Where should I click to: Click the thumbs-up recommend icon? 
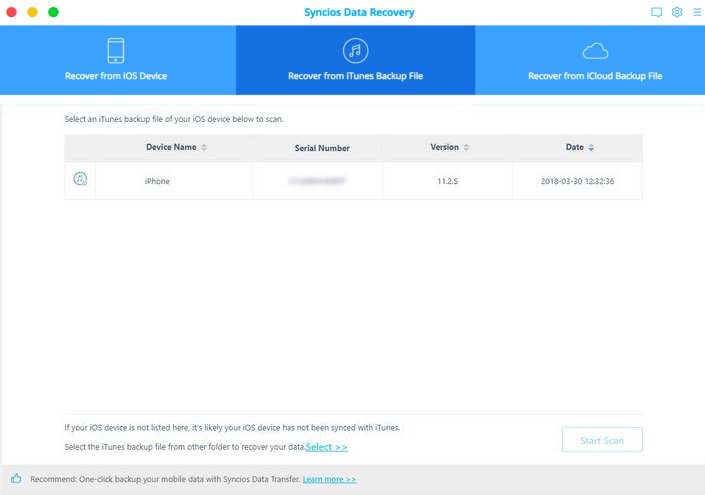tap(16, 479)
